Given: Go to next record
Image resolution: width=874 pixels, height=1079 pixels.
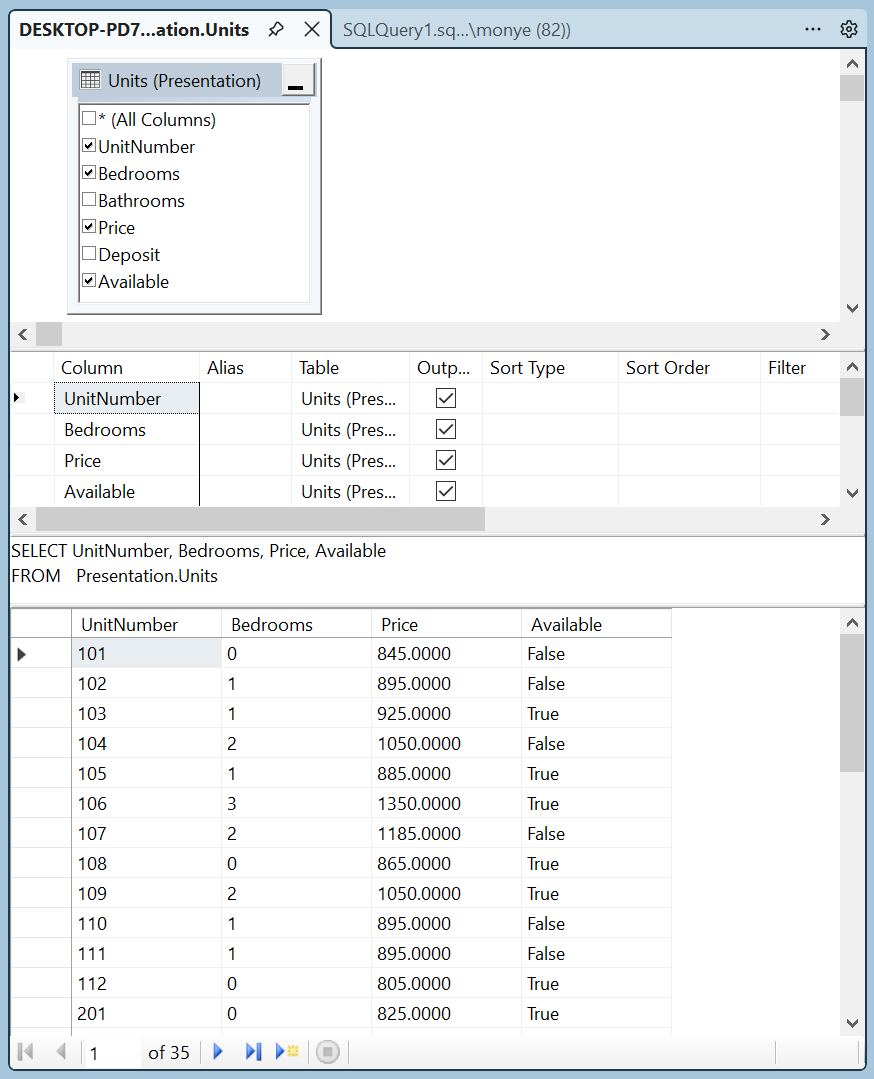Looking at the screenshot, I should point(218,1052).
